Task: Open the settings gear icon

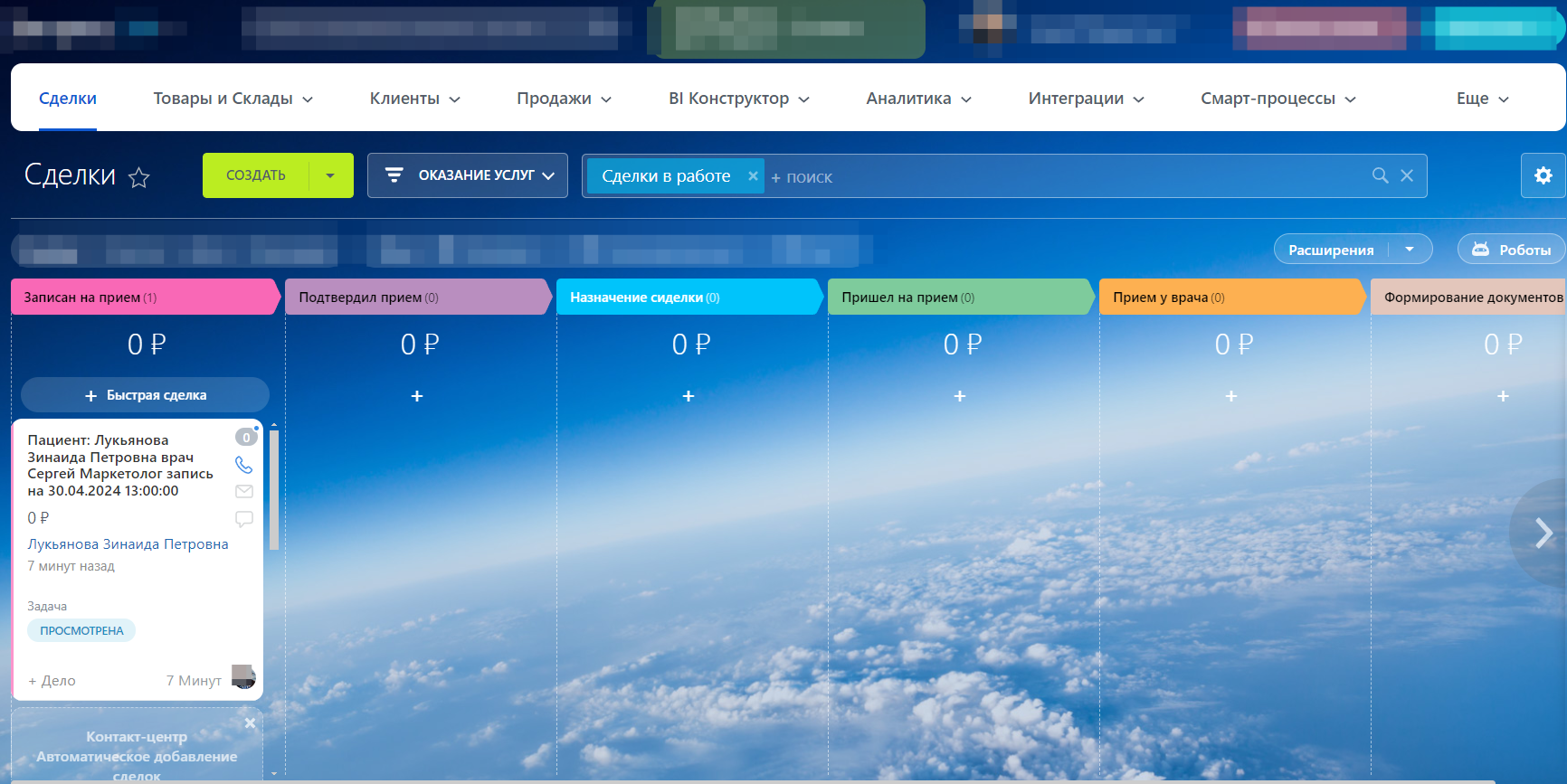Action: coord(1543,175)
